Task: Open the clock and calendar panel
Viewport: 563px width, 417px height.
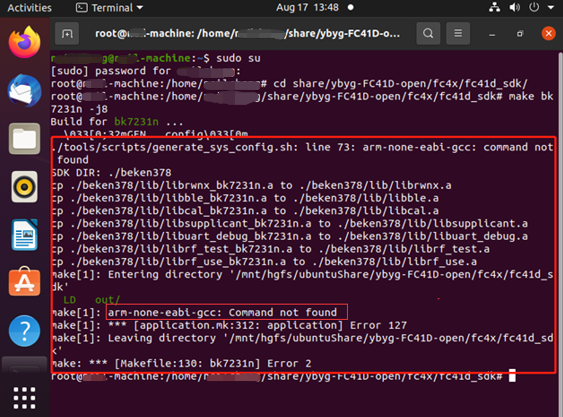Action: click(307, 8)
